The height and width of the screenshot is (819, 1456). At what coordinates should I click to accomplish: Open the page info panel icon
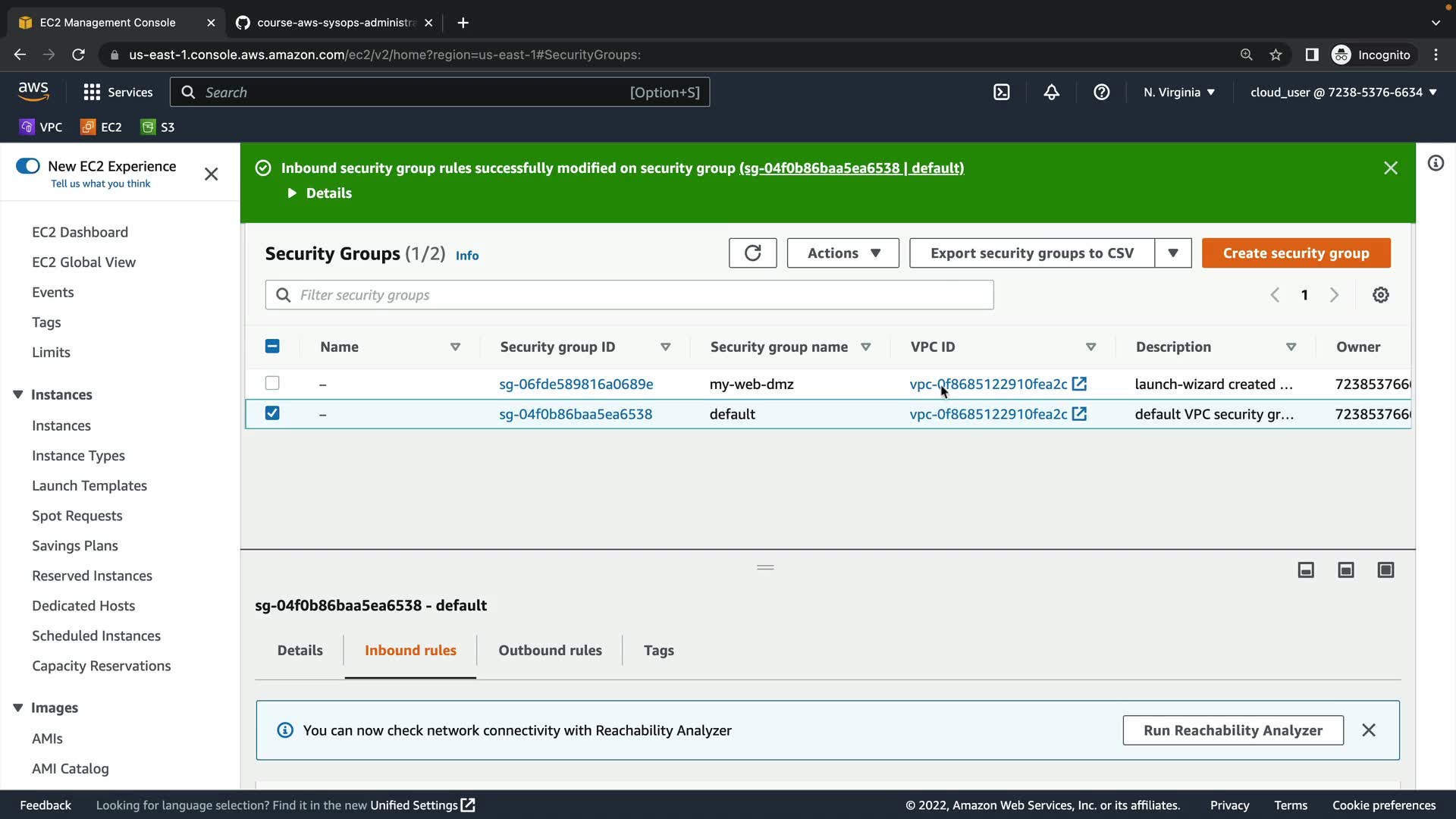(x=1436, y=163)
